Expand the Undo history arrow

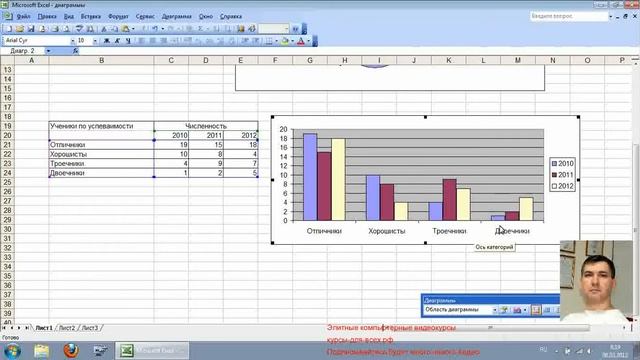(162, 29)
